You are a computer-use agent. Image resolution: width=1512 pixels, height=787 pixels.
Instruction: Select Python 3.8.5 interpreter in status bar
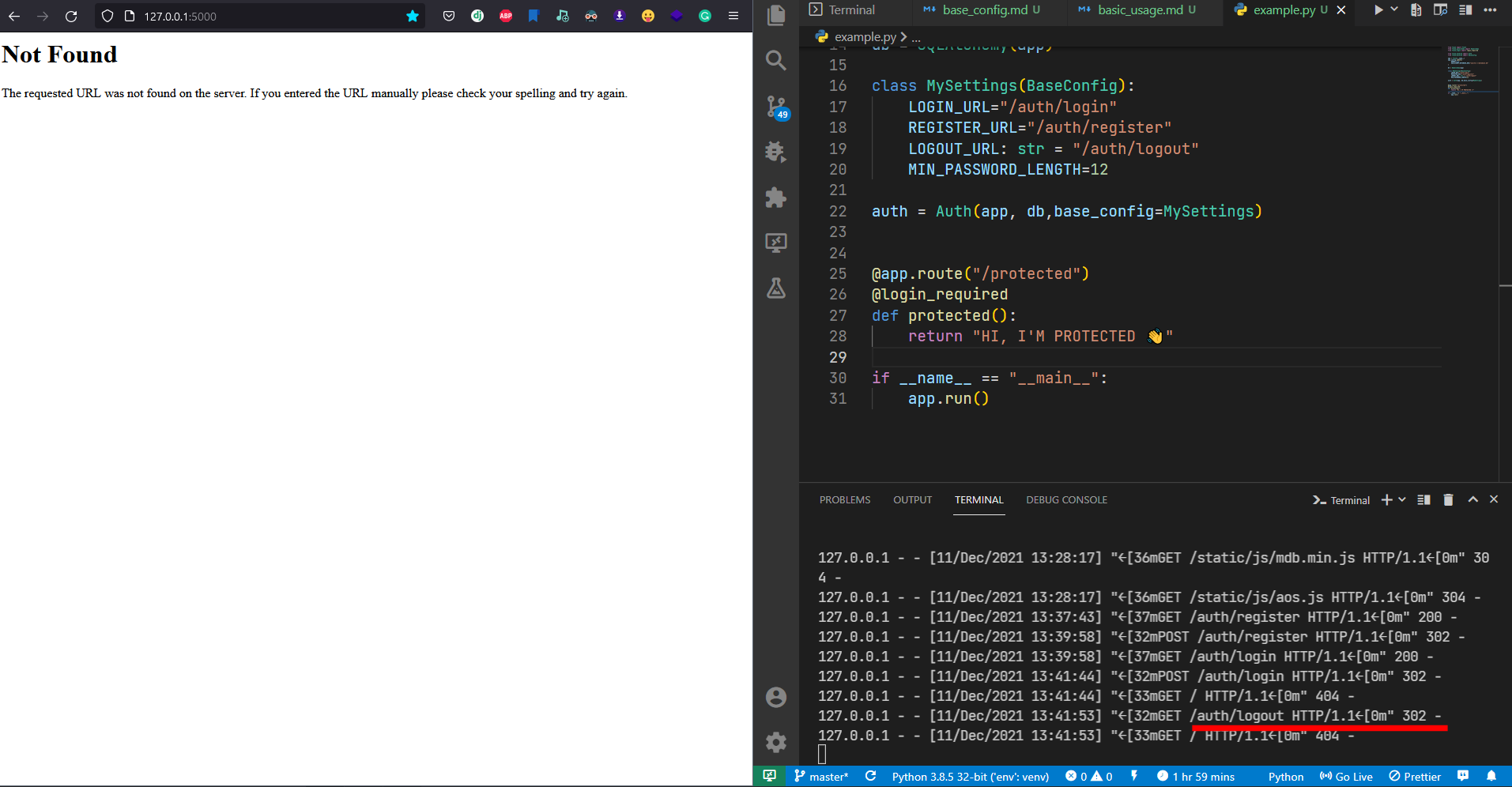971,777
